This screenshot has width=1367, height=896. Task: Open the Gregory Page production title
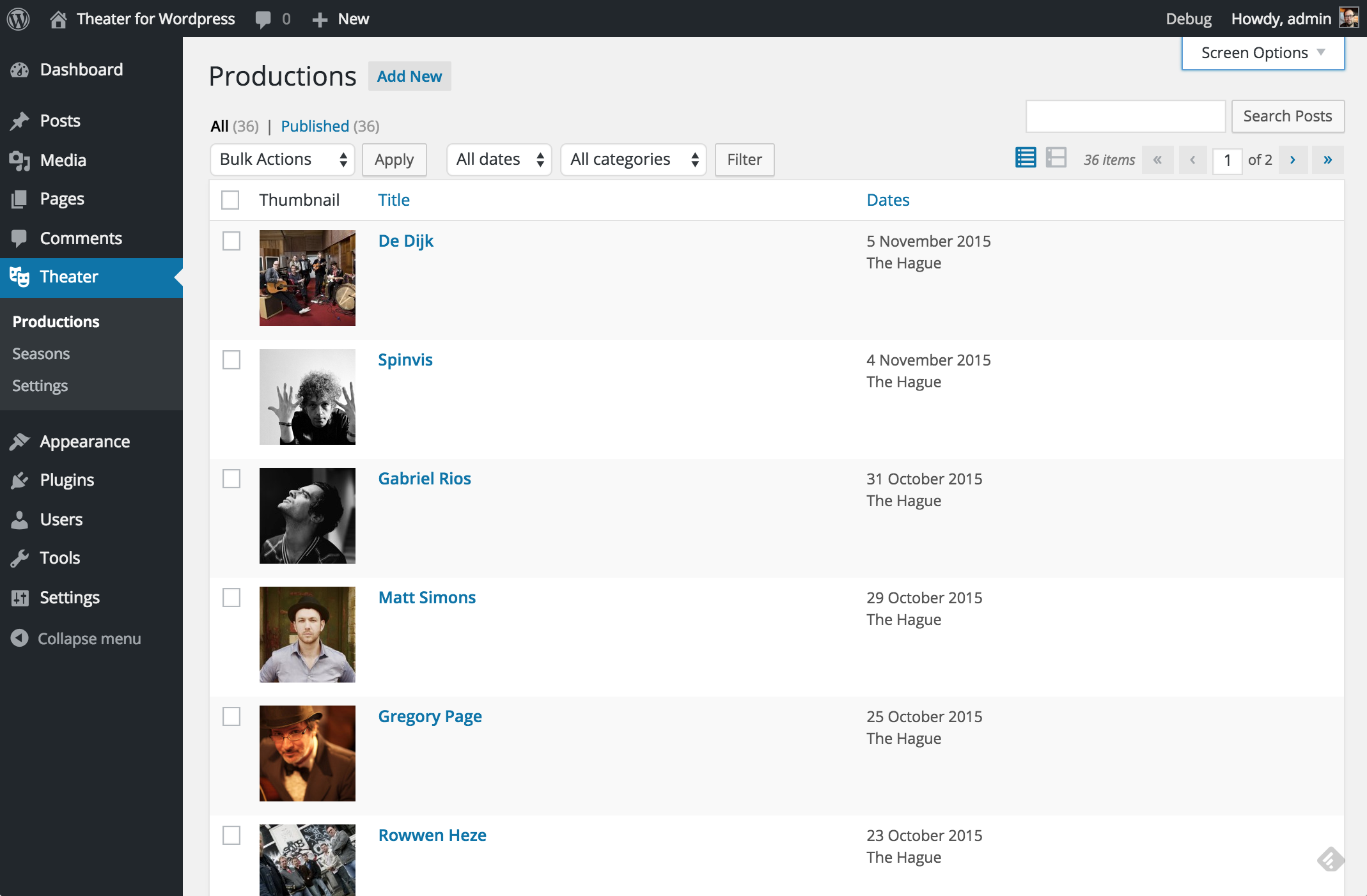point(430,716)
